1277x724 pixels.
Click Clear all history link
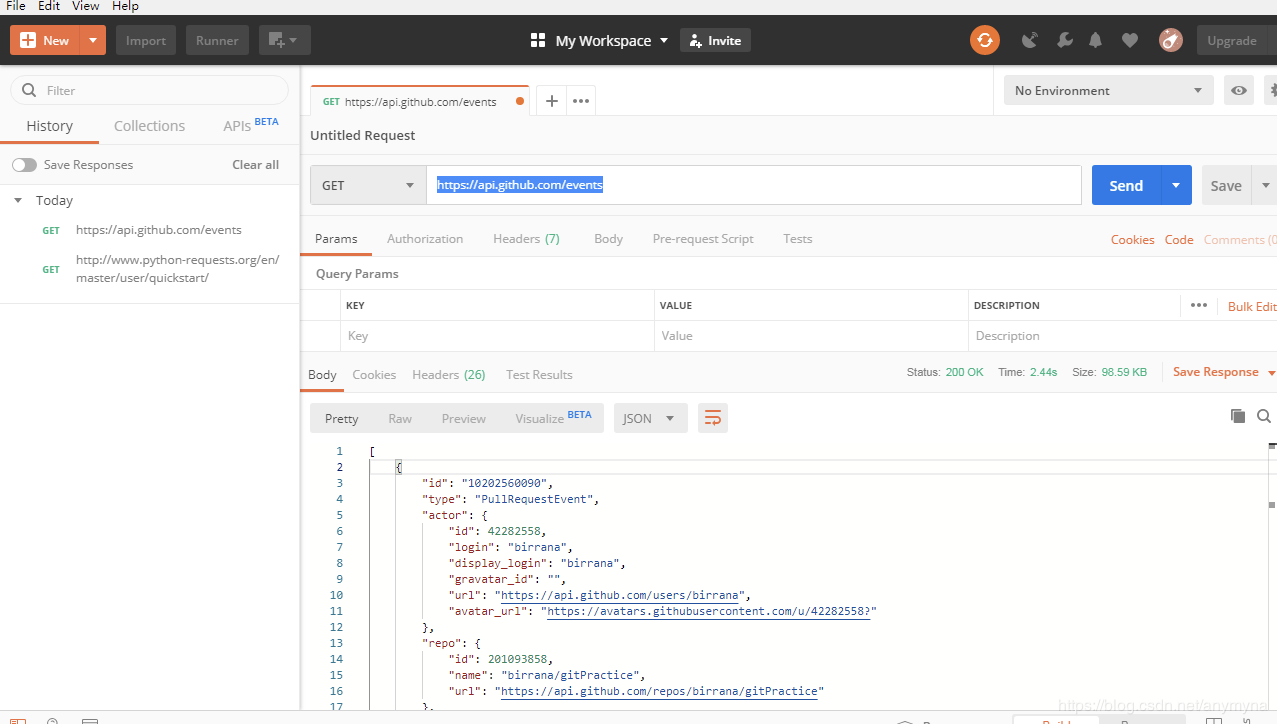[256, 165]
